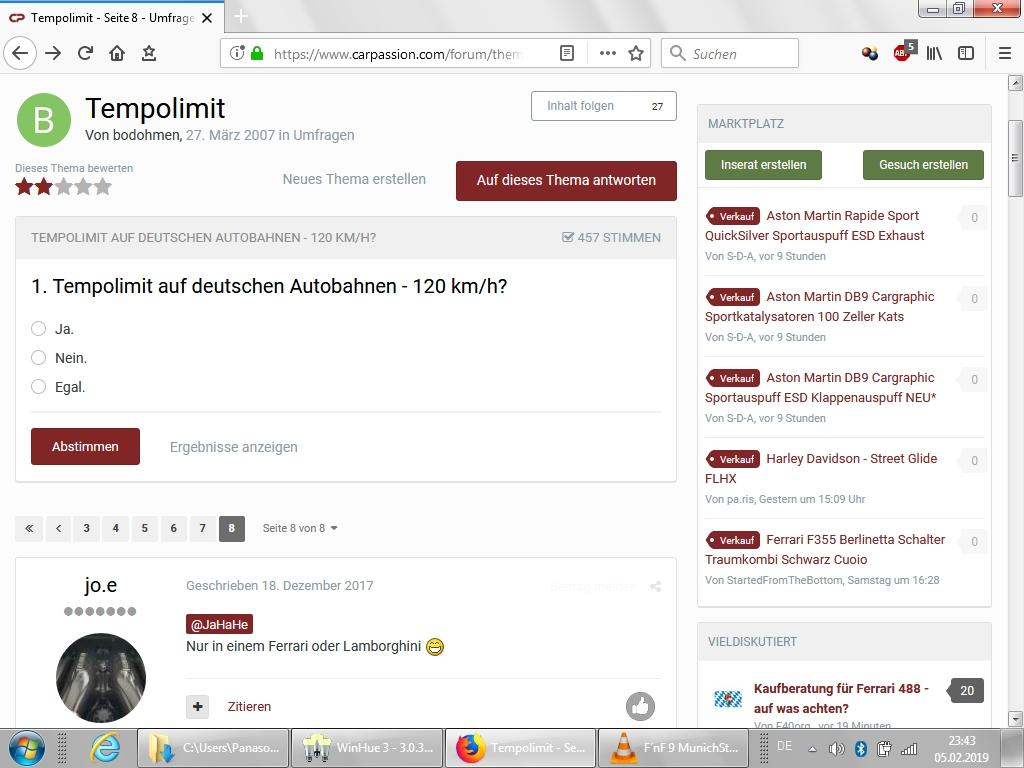This screenshot has height=768, width=1024.
Task: Click 'Auf dieses Thema antworten' button
Action: point(566,181)
